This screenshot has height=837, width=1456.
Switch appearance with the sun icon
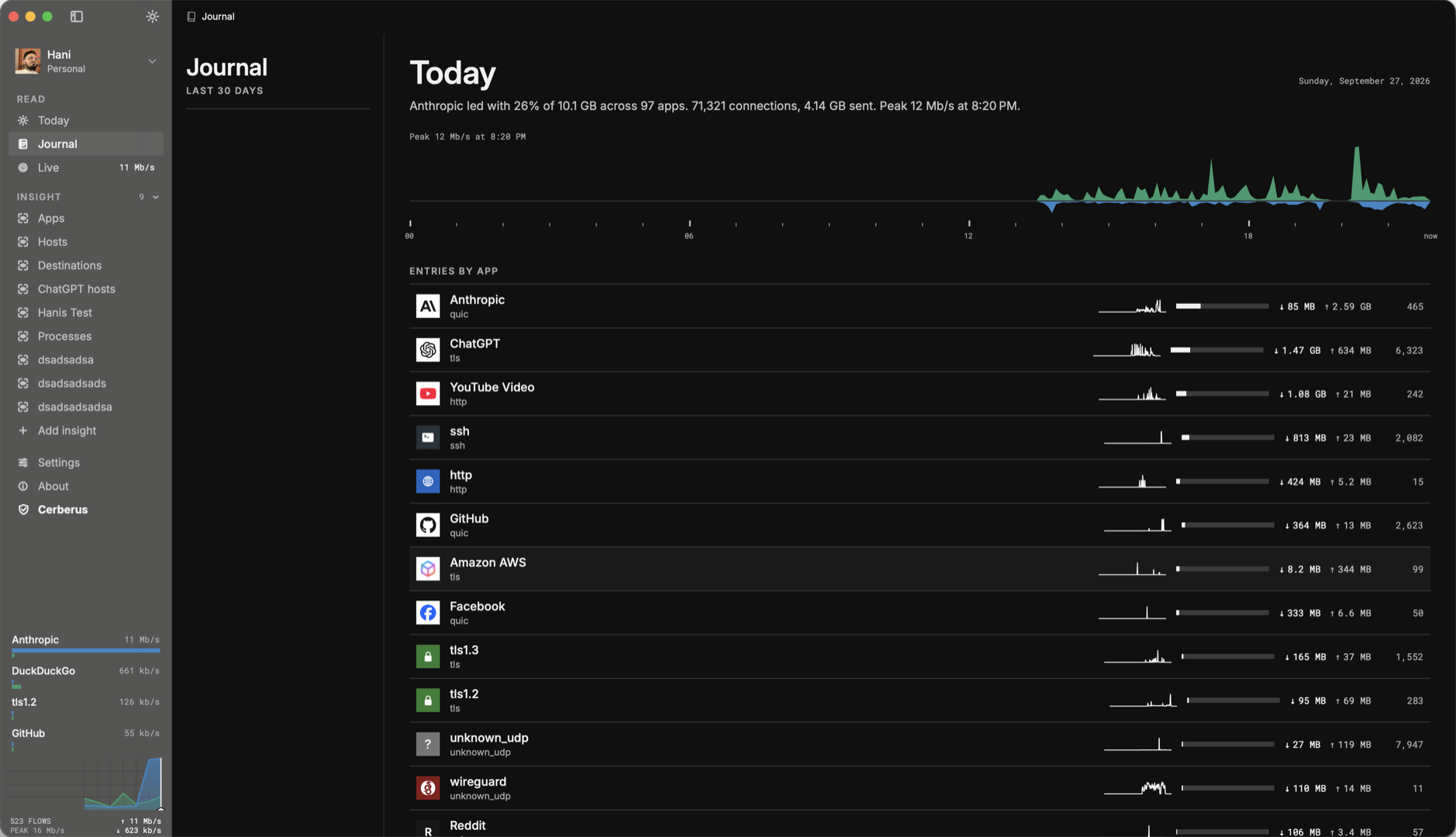pos(153,16)
